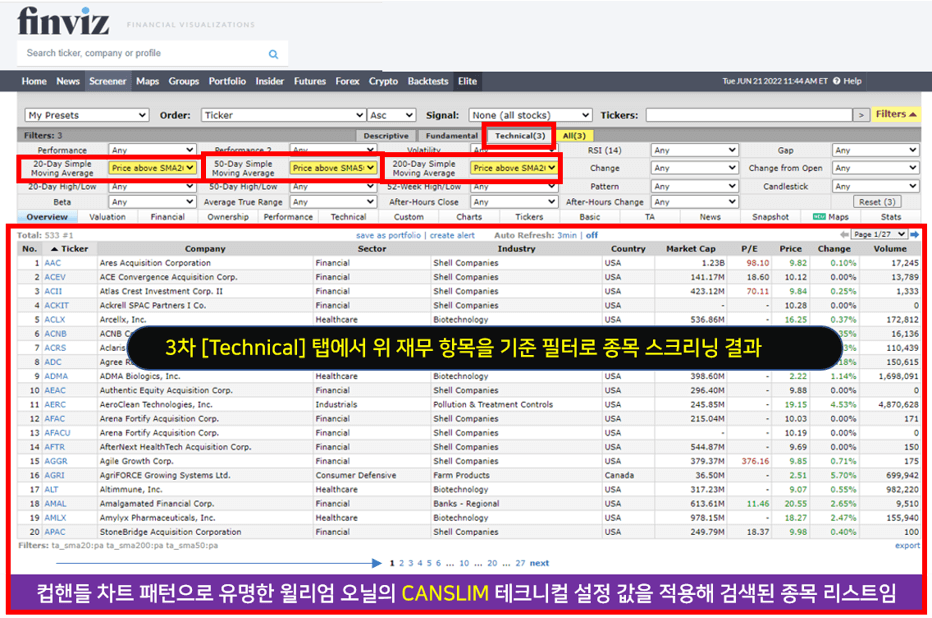Click save as portfolio link
Image resolution: width=932 pixels, height=618 pixels.
coord(388,235)
